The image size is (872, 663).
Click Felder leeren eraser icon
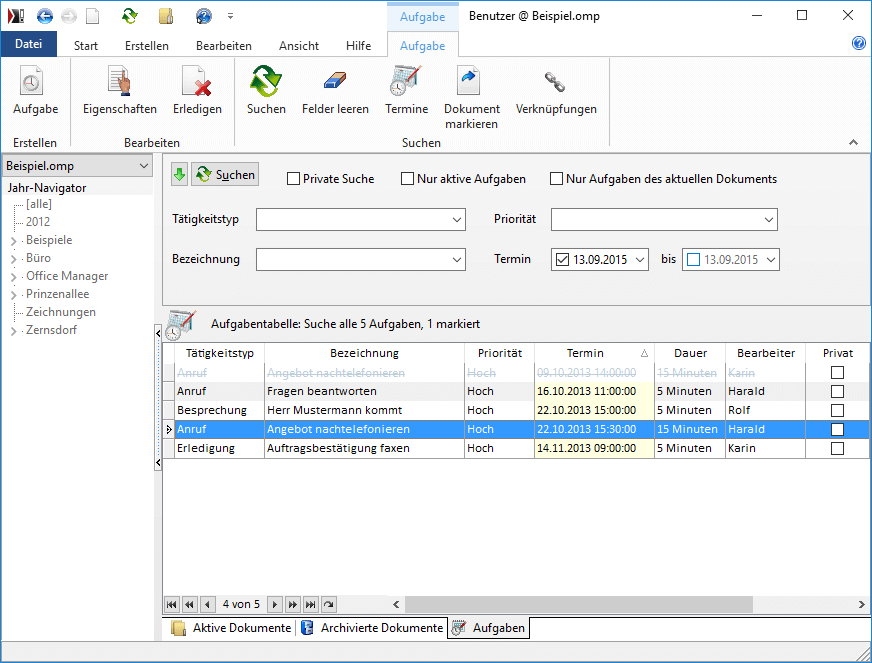[335, 81]
